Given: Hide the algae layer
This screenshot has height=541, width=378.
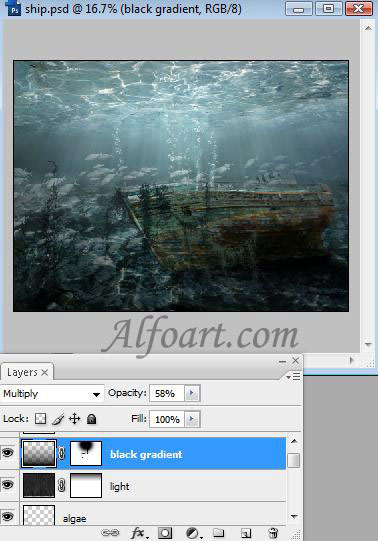Looking at the screenshot, I should click(8, 517).
